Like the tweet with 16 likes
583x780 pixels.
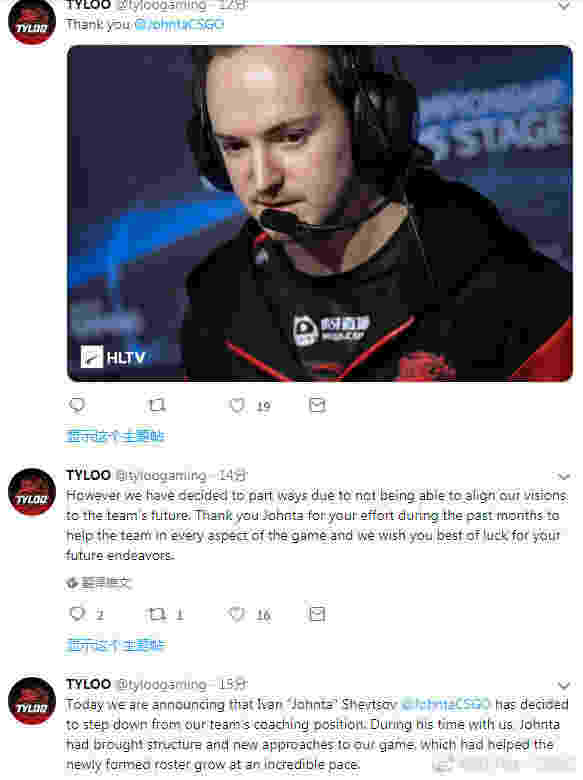pos(237,614)
